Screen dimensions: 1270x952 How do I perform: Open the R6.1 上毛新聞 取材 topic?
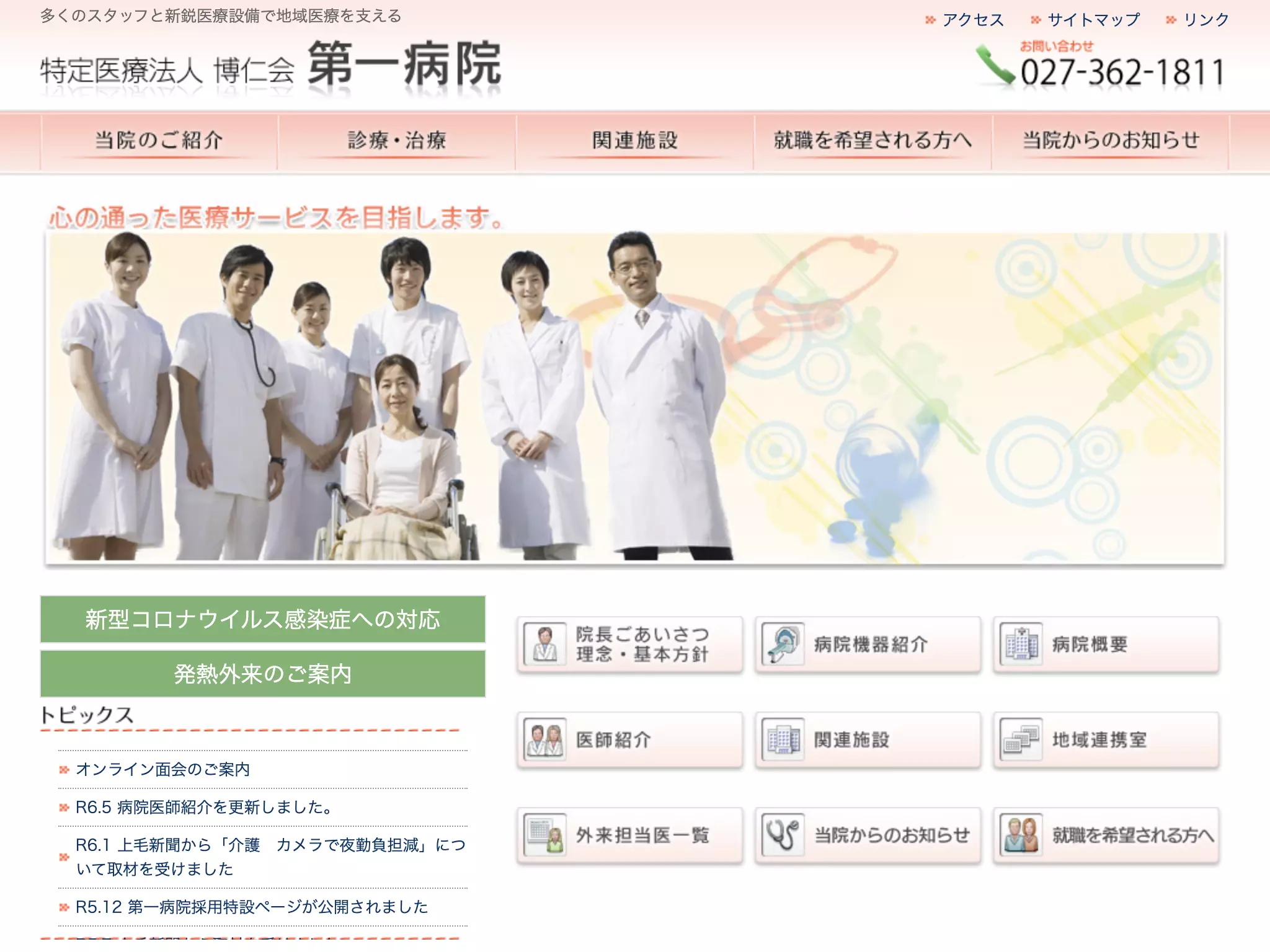tap(270, 857)
